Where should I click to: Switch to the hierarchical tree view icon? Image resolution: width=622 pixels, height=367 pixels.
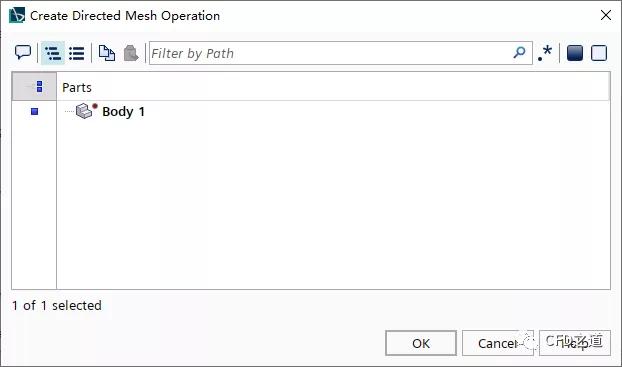tap(53, 53)
